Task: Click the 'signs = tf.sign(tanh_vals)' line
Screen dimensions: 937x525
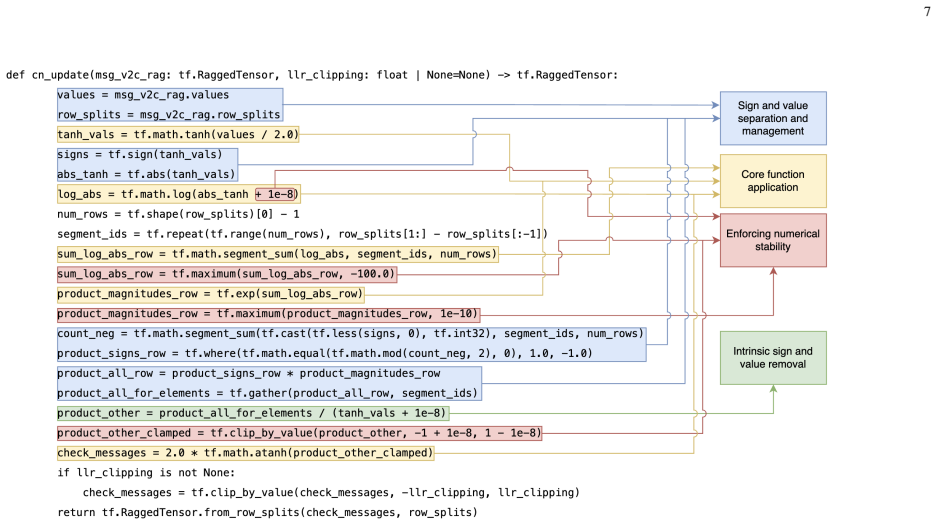Action: 140,155
